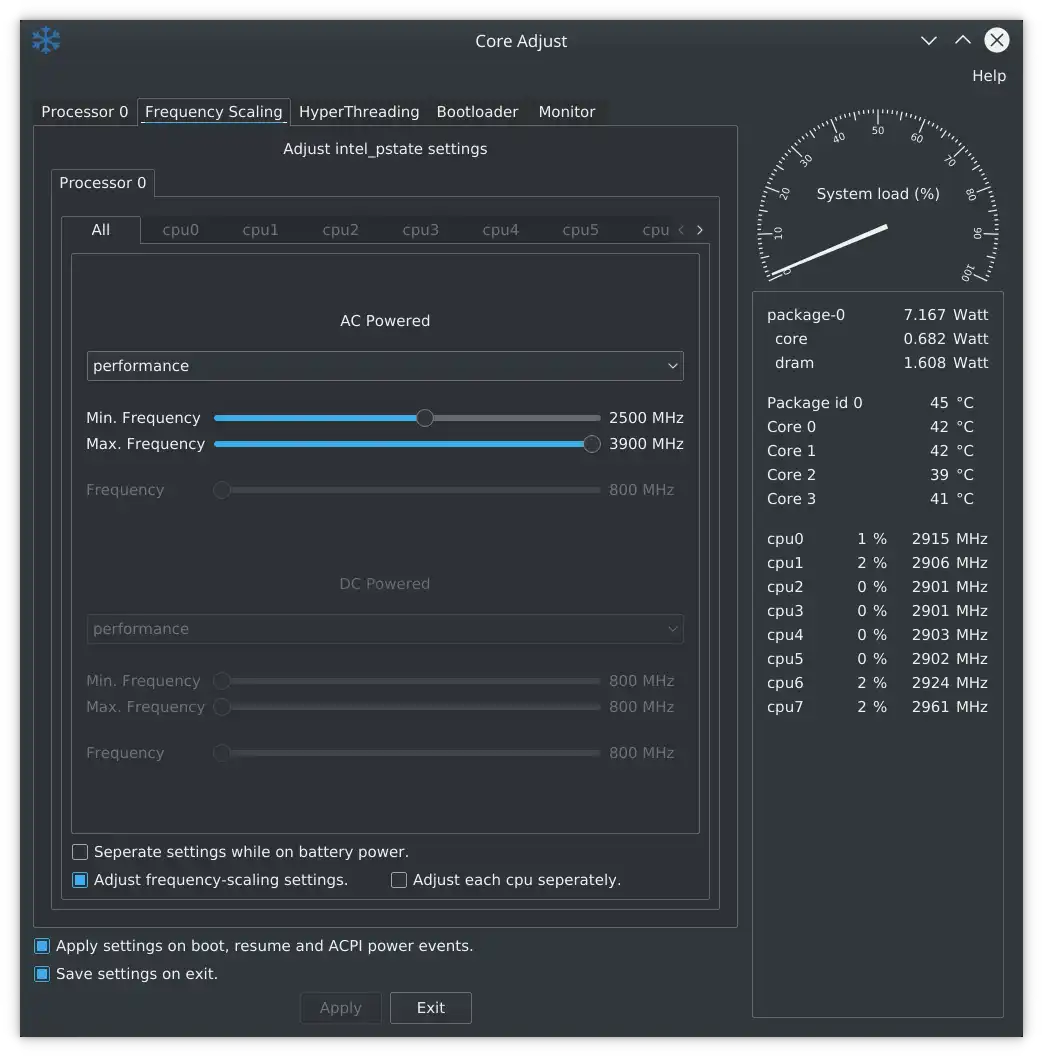Screen dimensions: 1043x1057
Task: Select inner Processor 0 sub-tab
Action: [102, 183]
